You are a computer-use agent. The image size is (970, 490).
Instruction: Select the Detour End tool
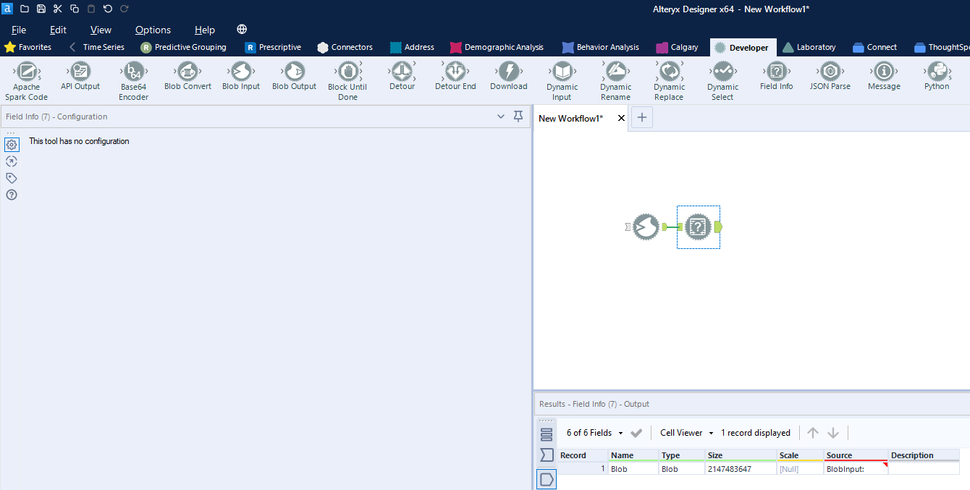click(455, 77)
